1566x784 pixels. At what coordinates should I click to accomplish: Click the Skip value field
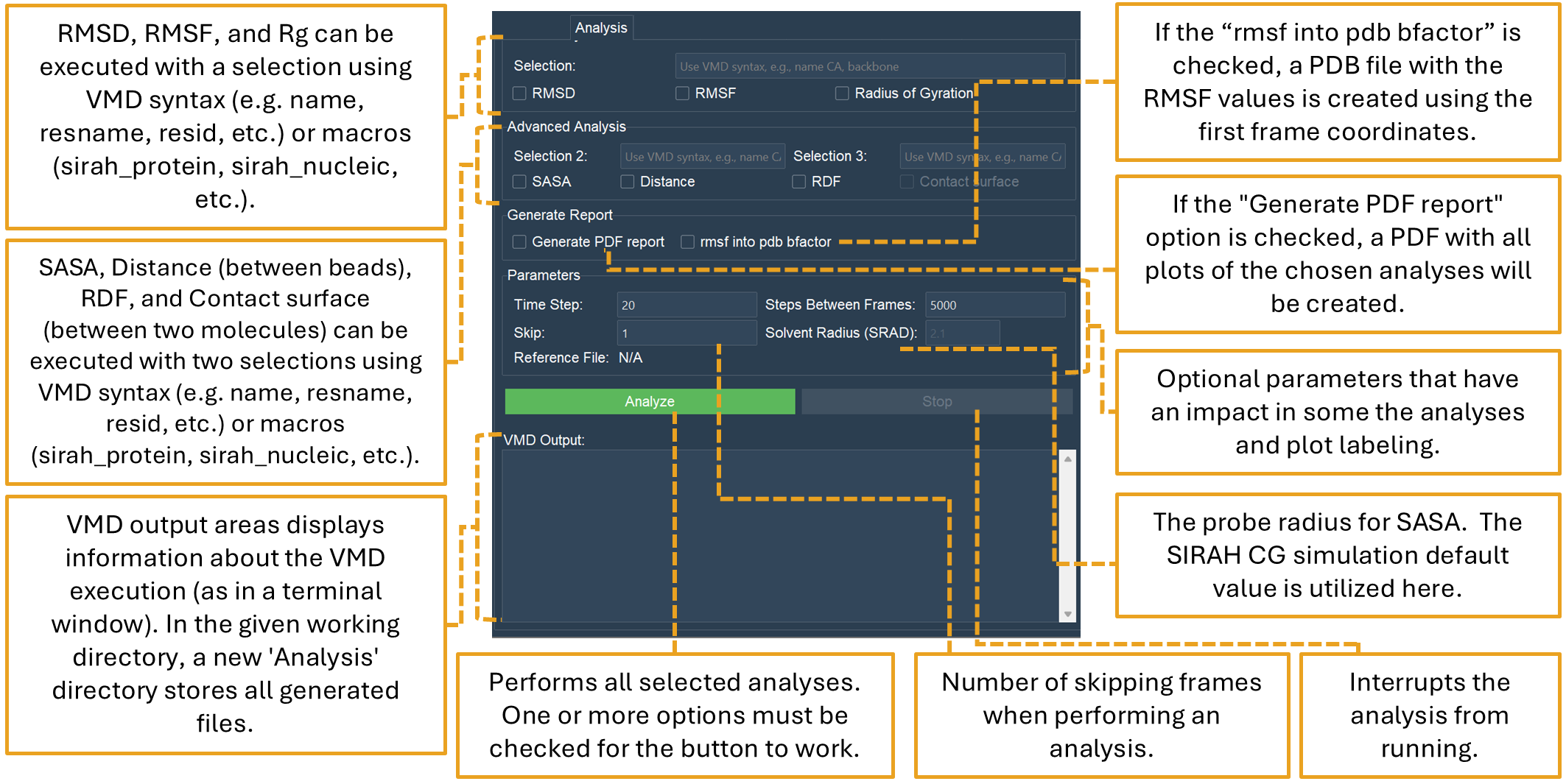point(686,333)
